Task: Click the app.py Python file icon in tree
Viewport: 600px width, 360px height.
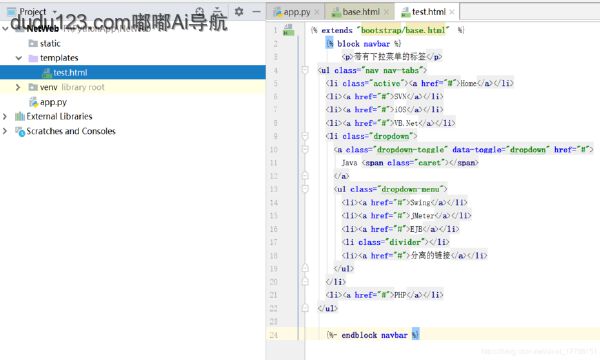Action: [x=34, y=102]
